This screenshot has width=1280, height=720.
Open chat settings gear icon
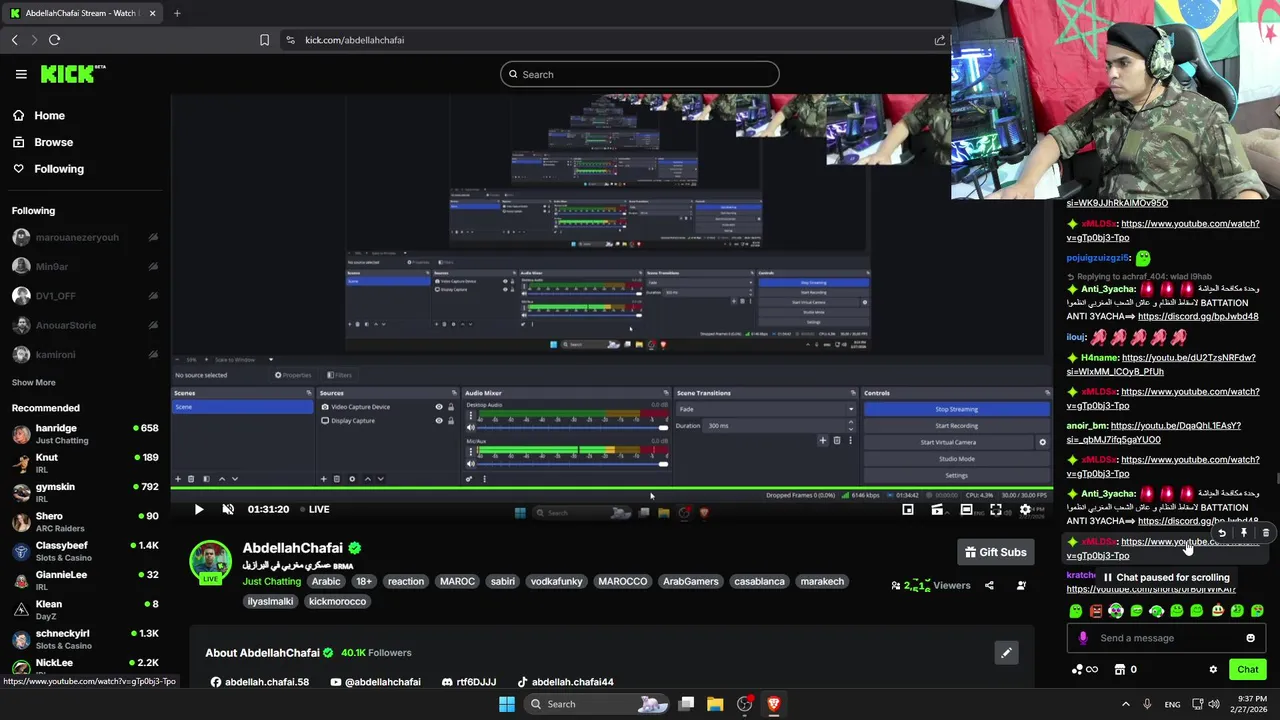click(x=1213, y=670)
